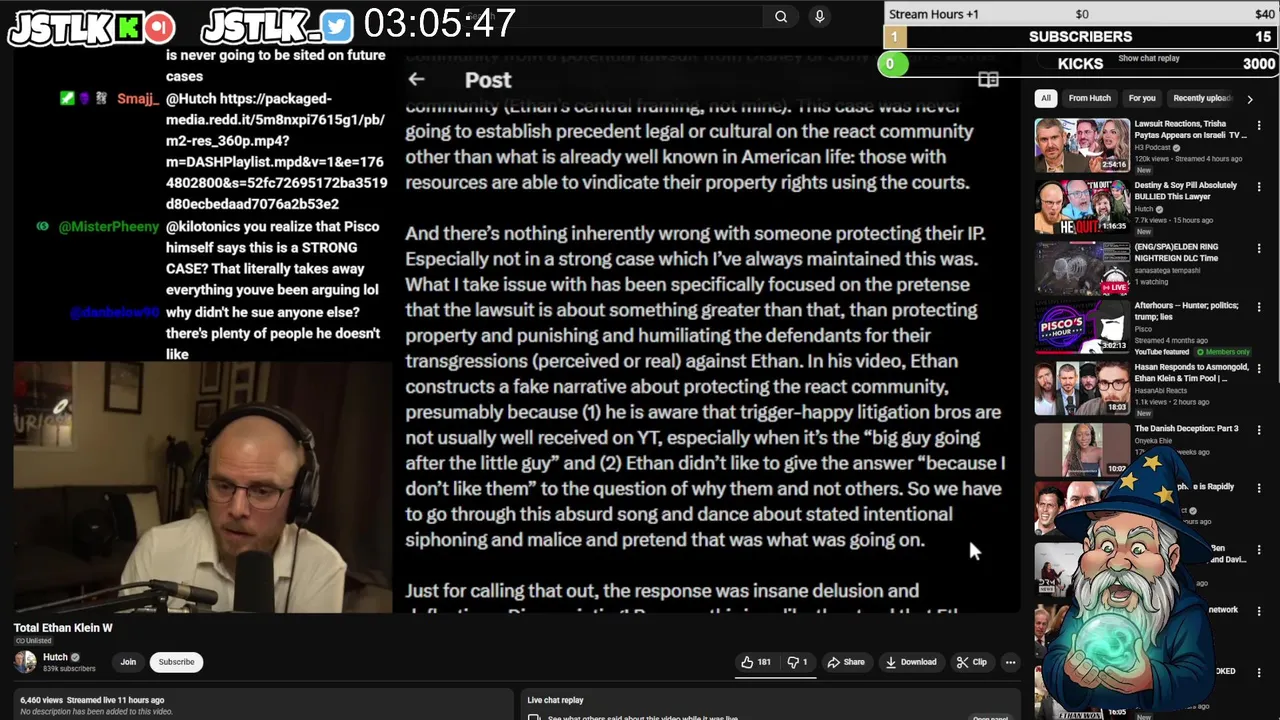Click the Show chat replay label
Image resolution: width=1280 pixels, height=720 pixels.
[1149, 58]
